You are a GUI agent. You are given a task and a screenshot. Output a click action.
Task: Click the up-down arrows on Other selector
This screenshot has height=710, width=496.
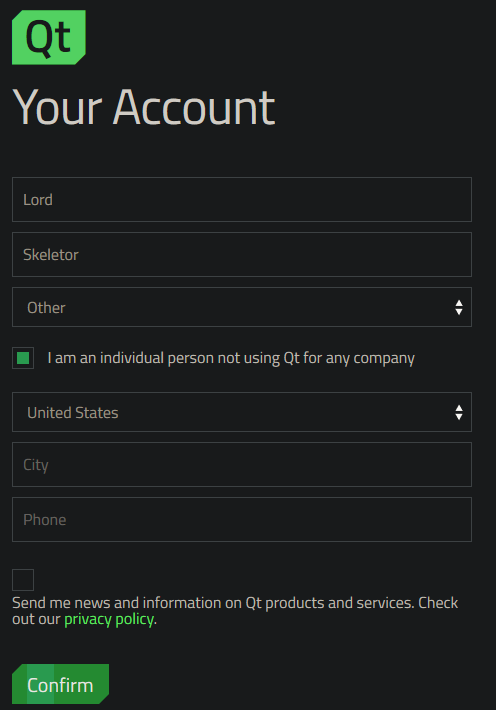(459, 307)
